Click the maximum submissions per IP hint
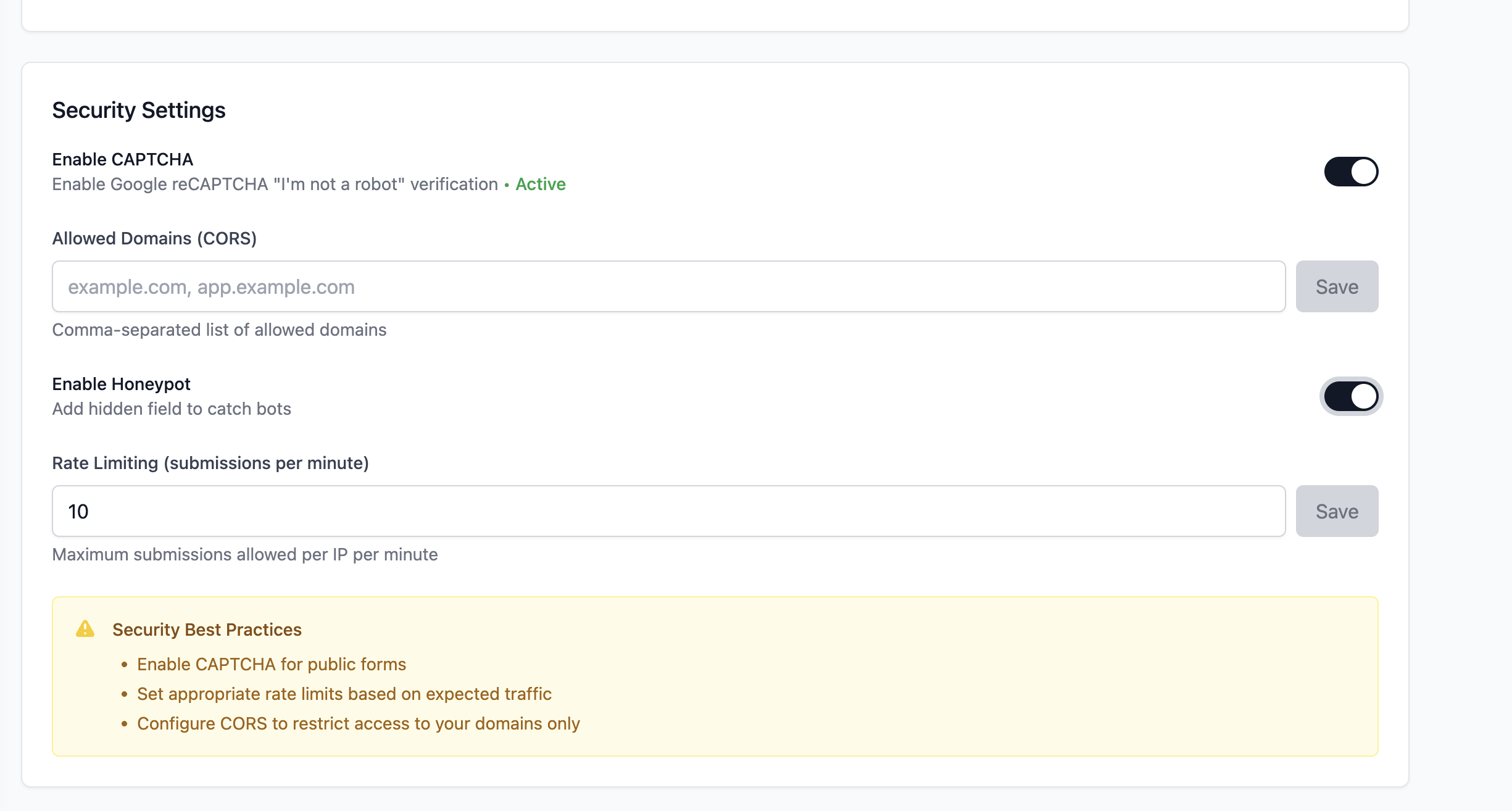Screen dimensions: 1512x811 pyautogui.click(x=245, y=554)
